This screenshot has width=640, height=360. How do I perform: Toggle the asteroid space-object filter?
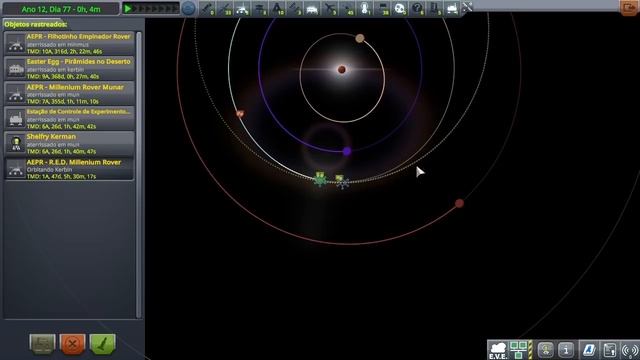pos(400,8)
